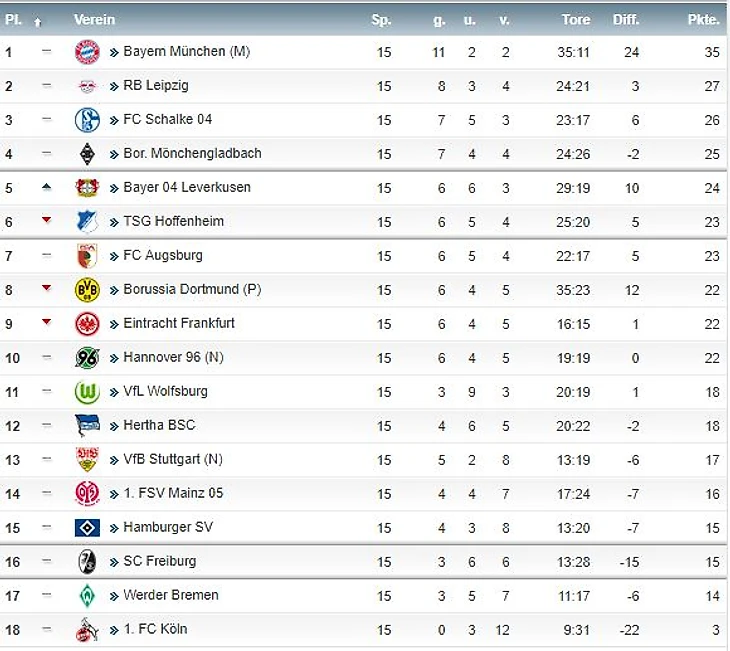Click red down arrow beside Hoffenheim

(x=46, y=221)
